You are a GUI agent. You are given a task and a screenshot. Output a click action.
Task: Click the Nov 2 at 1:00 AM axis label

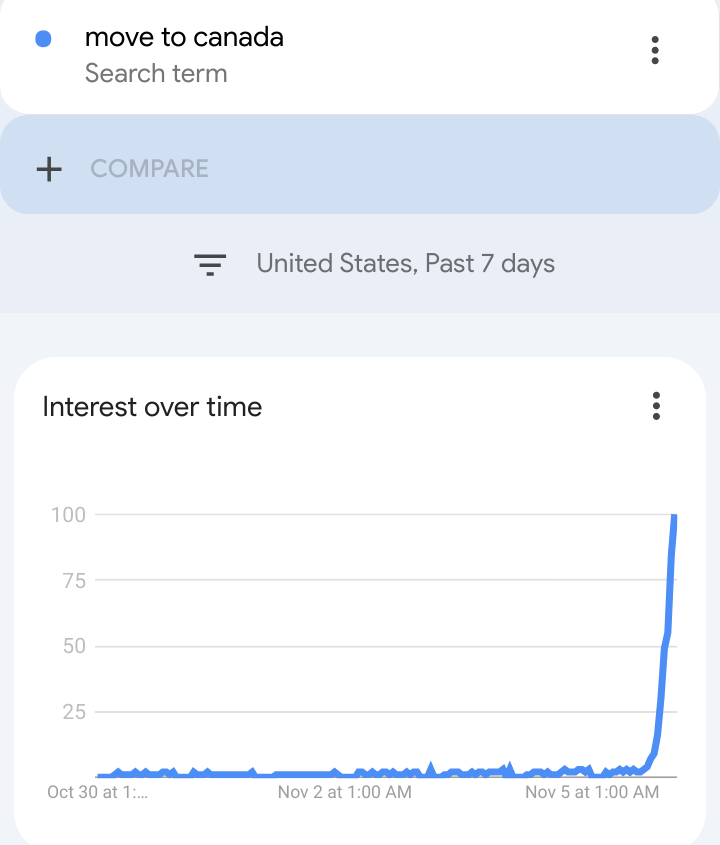point(345,792)
